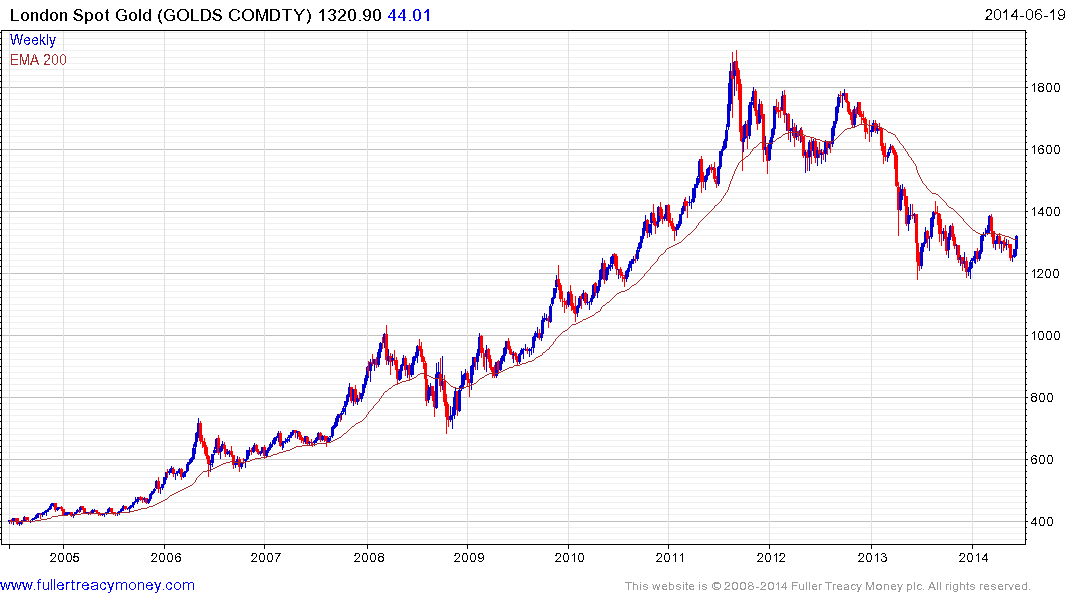The image size is (1075, 600).
Task: Click the London Spot Gold chart title
Action: (x=161, y=15)
